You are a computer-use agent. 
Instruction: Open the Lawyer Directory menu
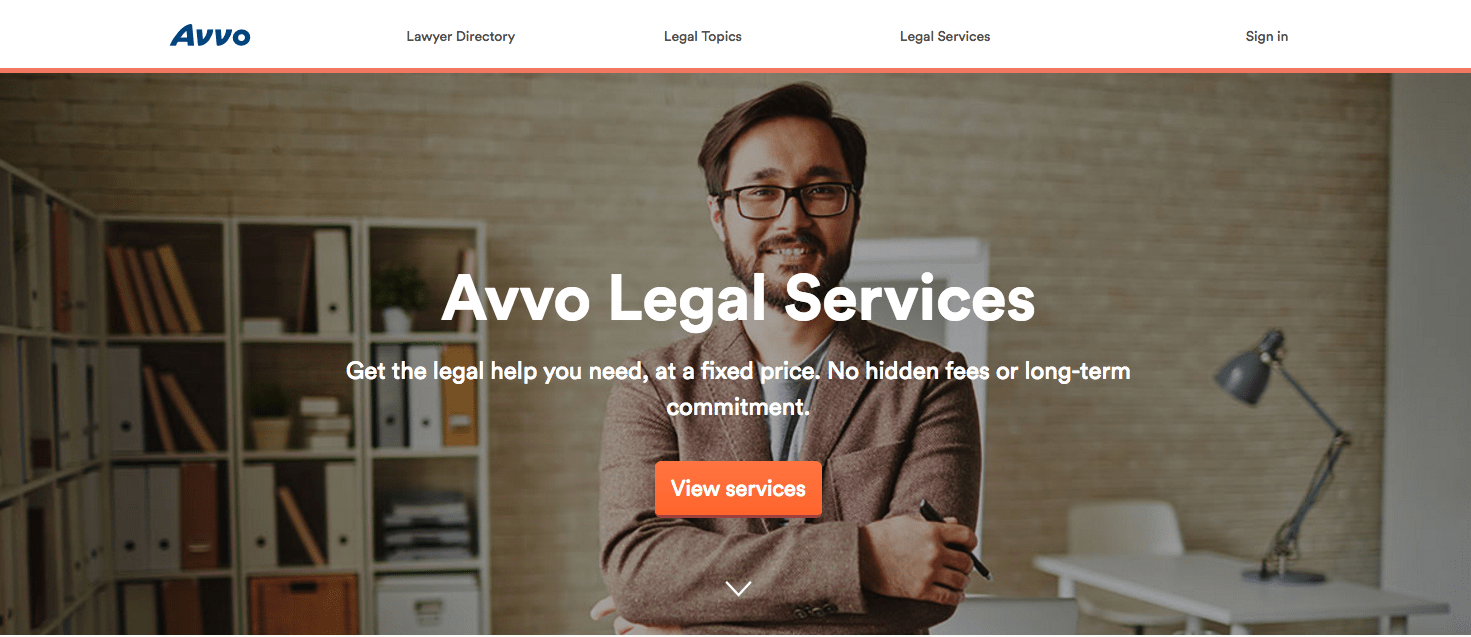(x=460, y=36)
